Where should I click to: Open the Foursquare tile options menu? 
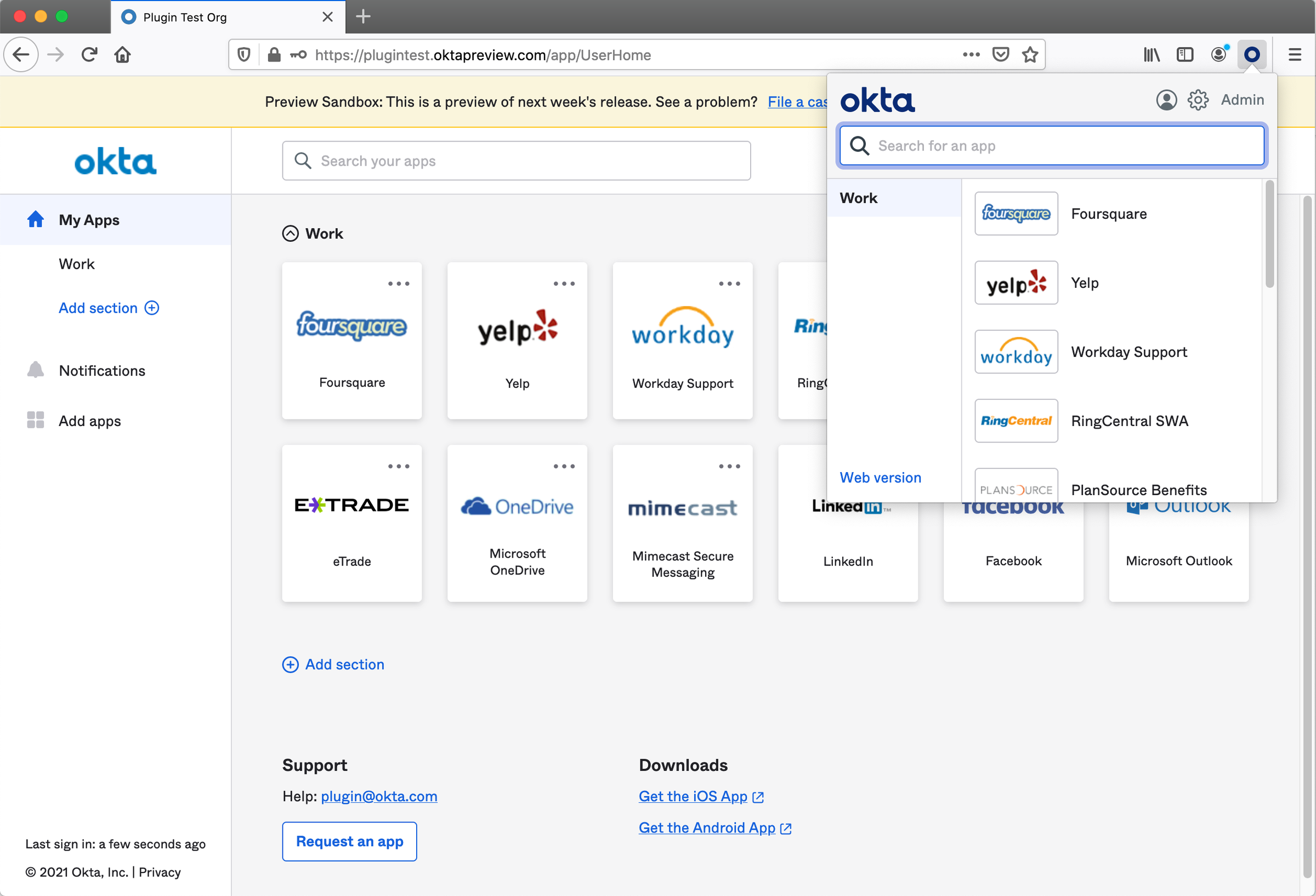point(399,283)
